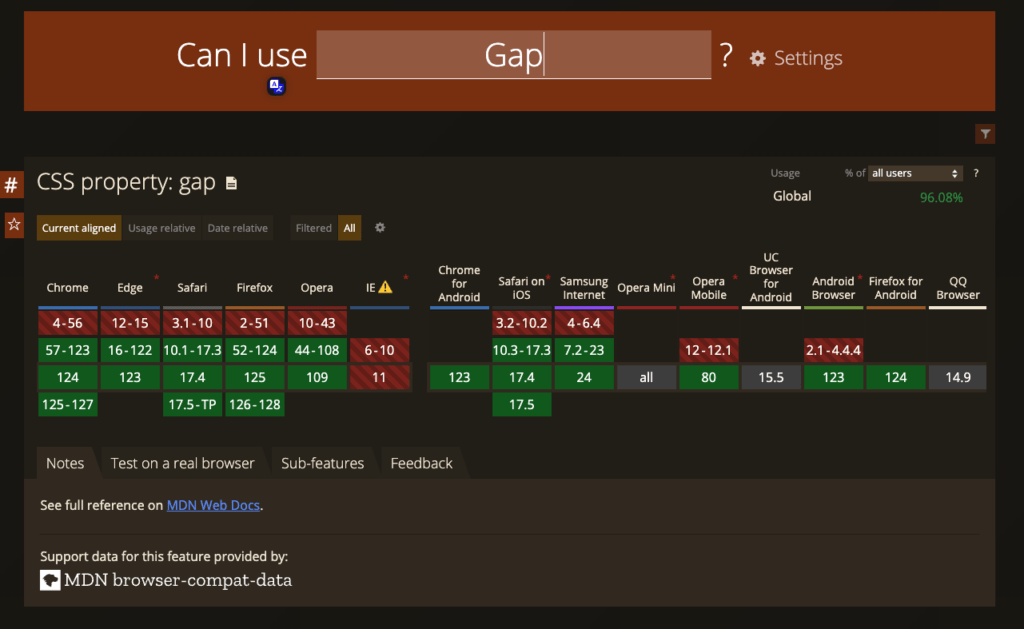
Task: Click the MDN browser-compat-data link
Action: click(177, 580)
